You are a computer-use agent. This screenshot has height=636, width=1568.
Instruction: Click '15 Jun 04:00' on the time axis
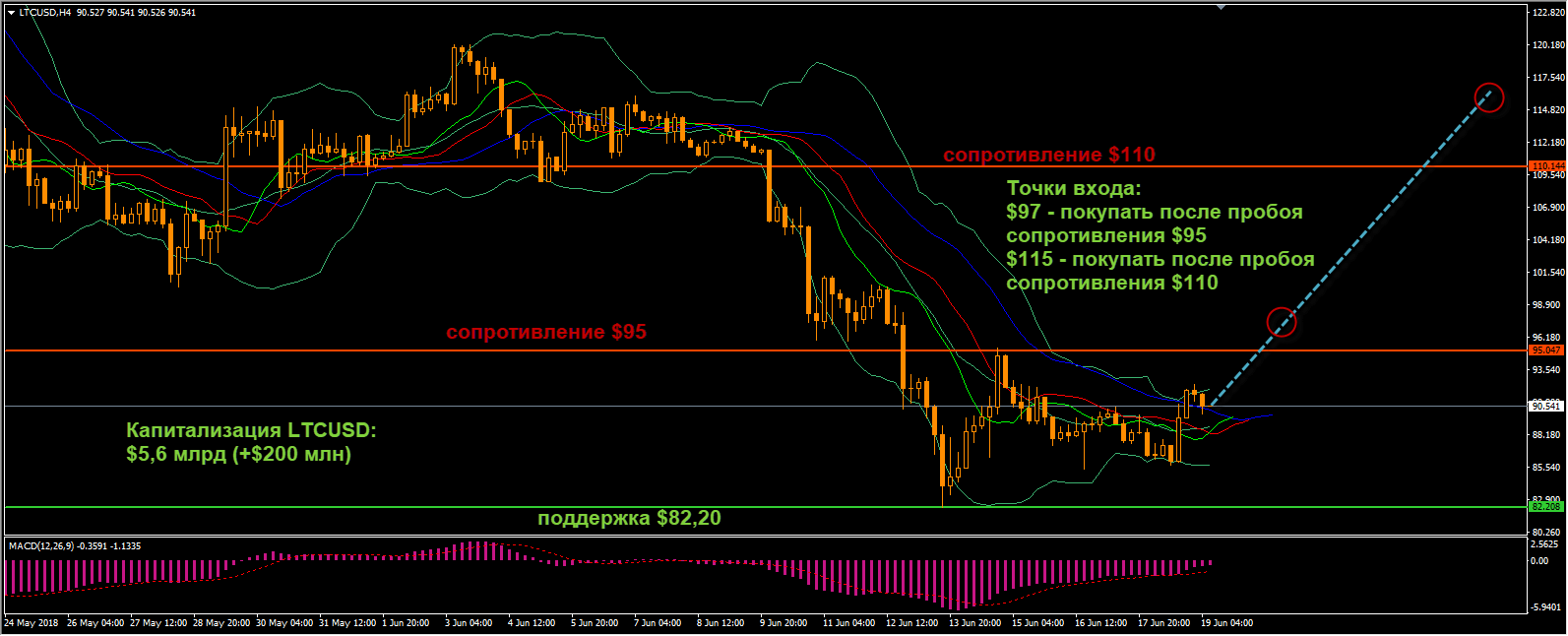tap(1037, 623)
